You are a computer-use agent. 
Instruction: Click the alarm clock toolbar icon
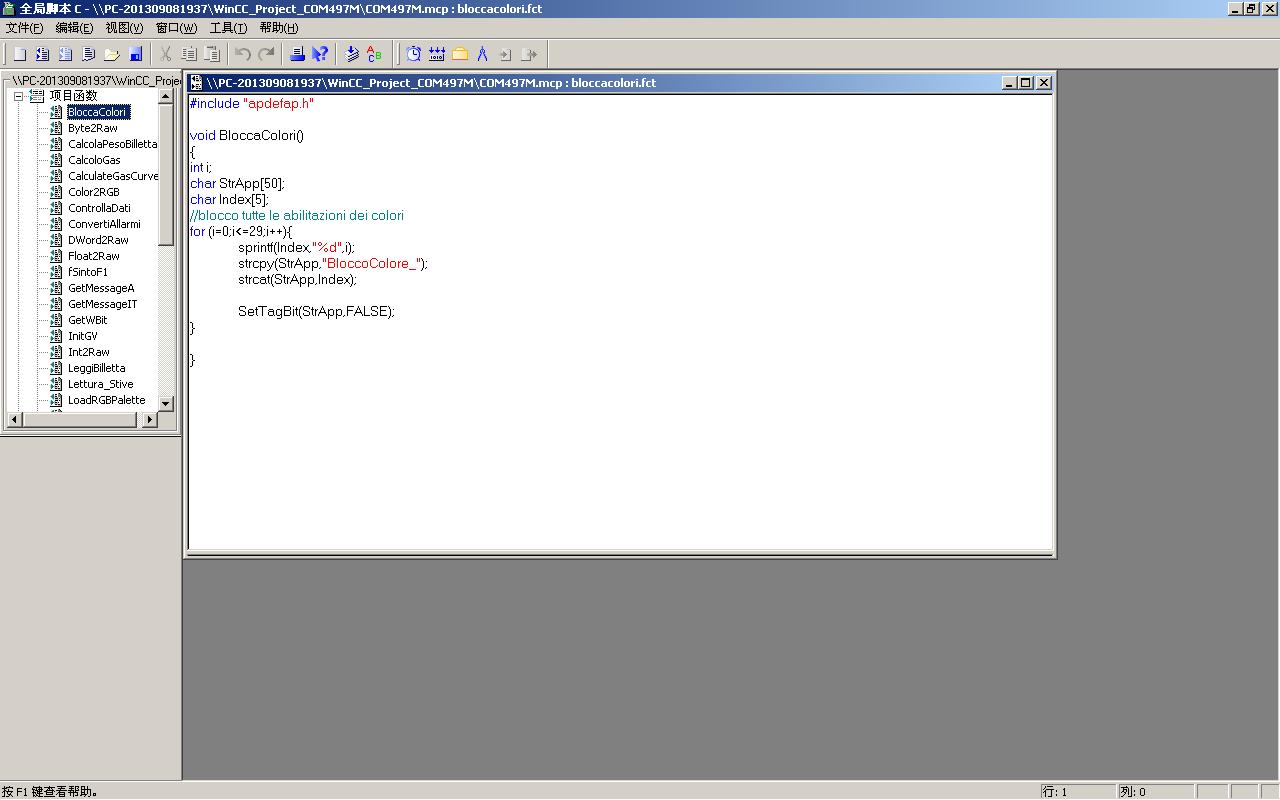414,54
